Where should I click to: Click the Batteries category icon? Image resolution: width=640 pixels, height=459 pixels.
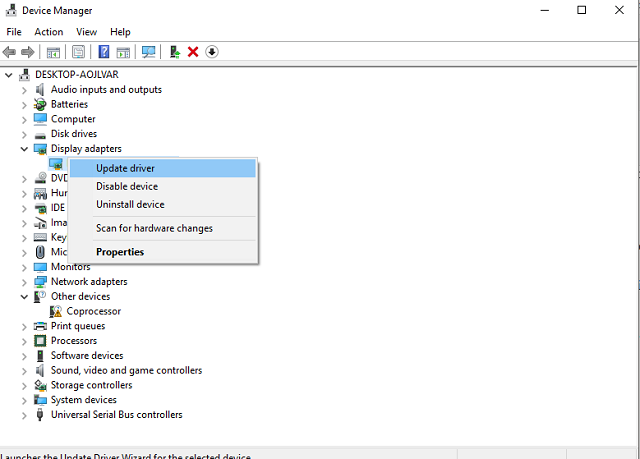(x=40, y=104)
